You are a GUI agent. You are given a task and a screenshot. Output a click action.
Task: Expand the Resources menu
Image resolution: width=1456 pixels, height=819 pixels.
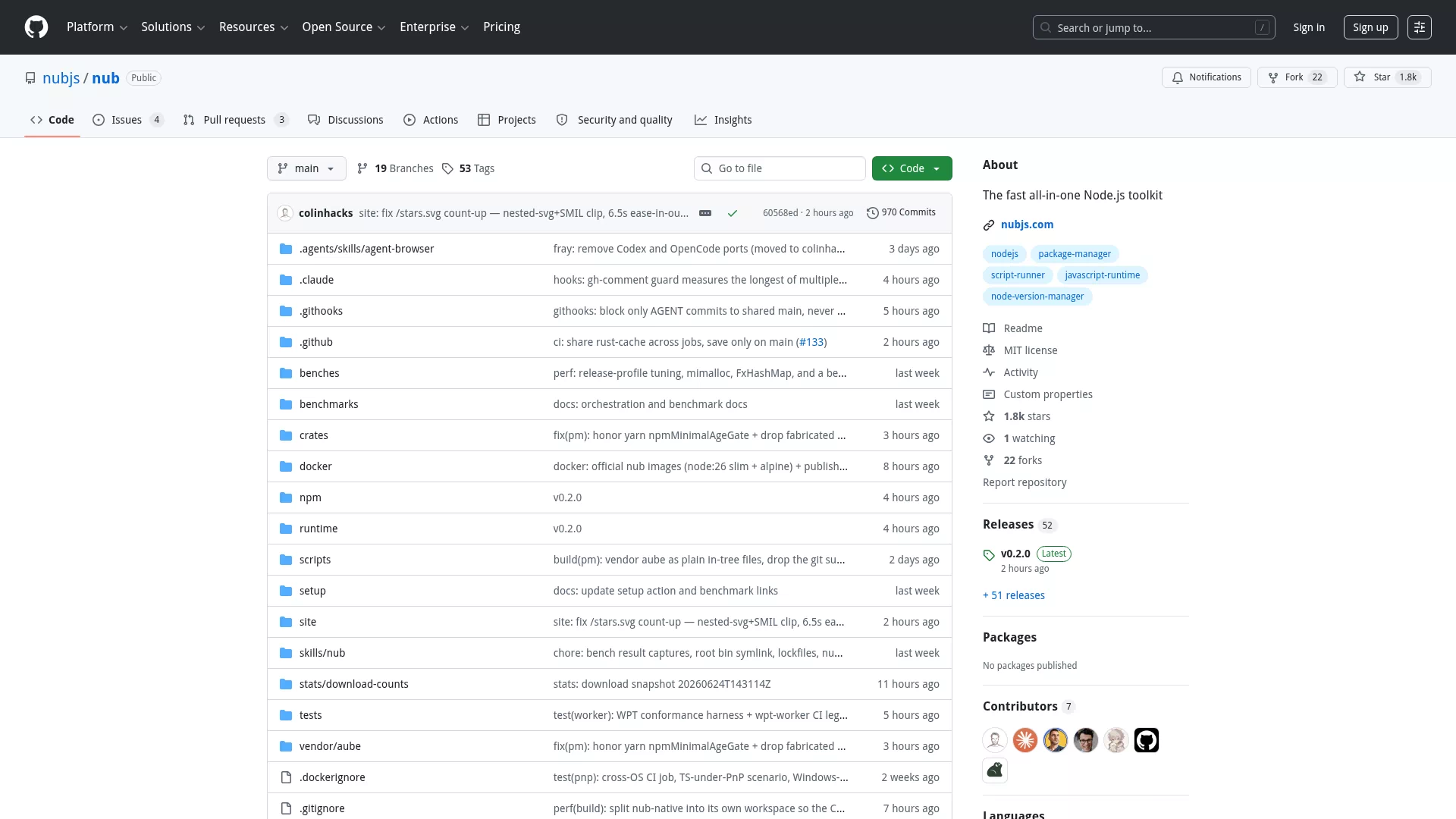tap(253, 27)
